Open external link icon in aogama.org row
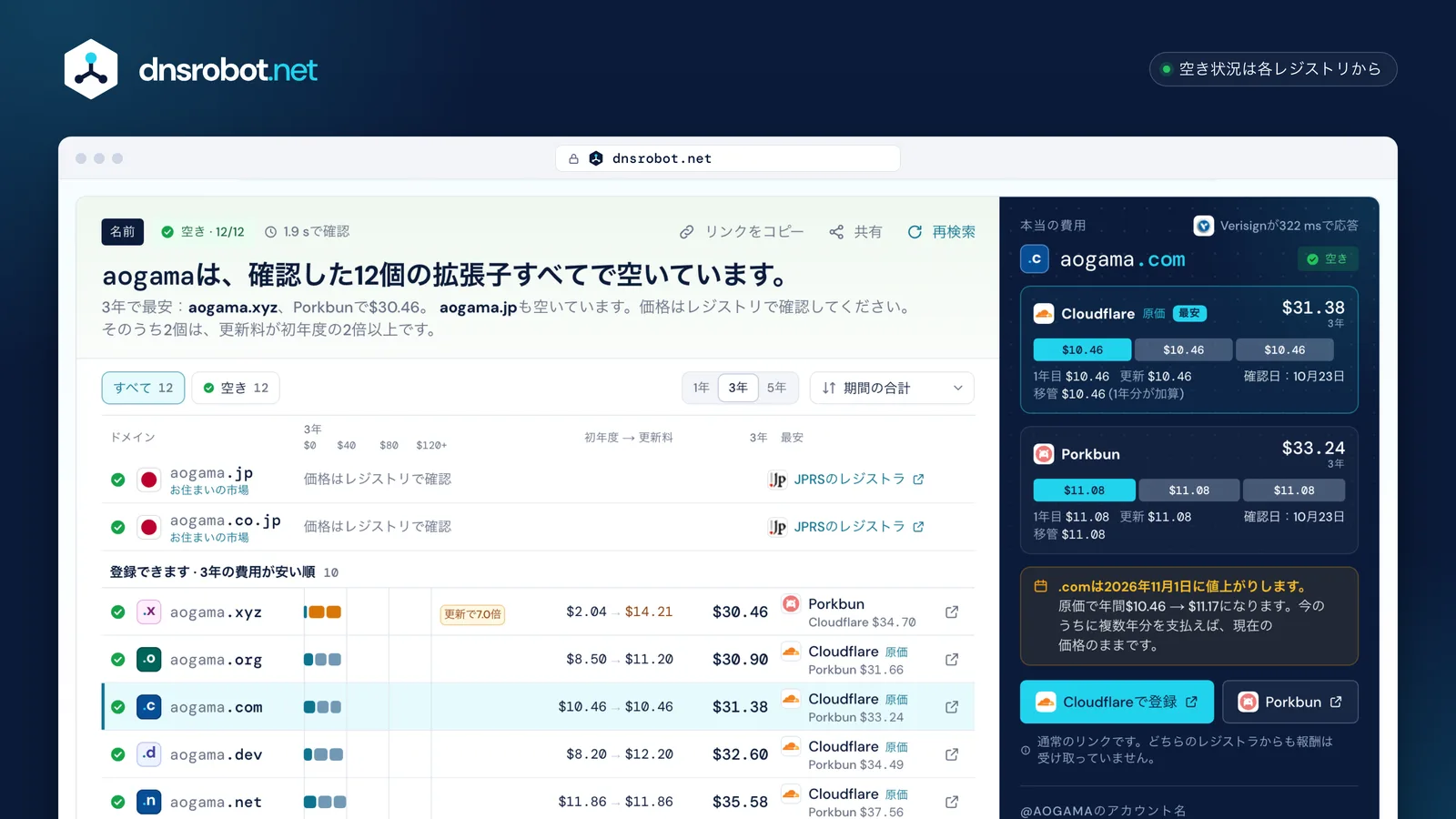Screen dimensions: 1456x819 click(x=952, y=659)
